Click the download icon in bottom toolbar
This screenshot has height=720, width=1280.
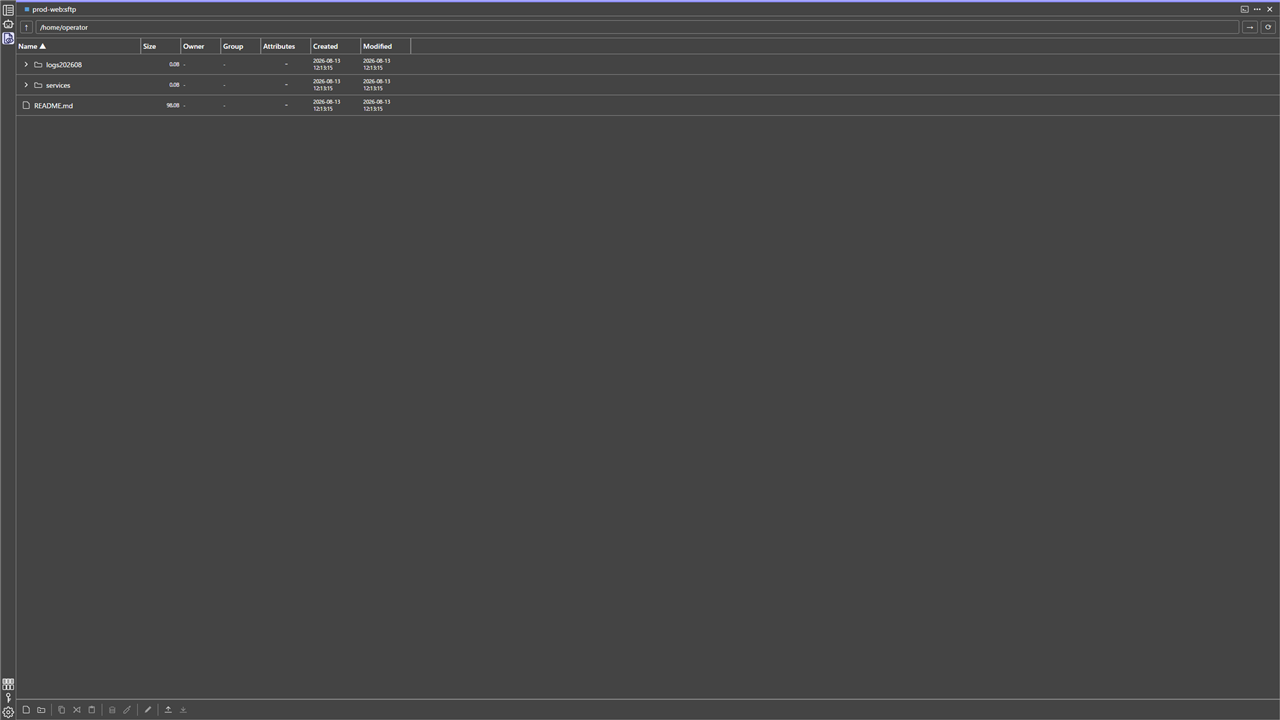click(183, 710)
